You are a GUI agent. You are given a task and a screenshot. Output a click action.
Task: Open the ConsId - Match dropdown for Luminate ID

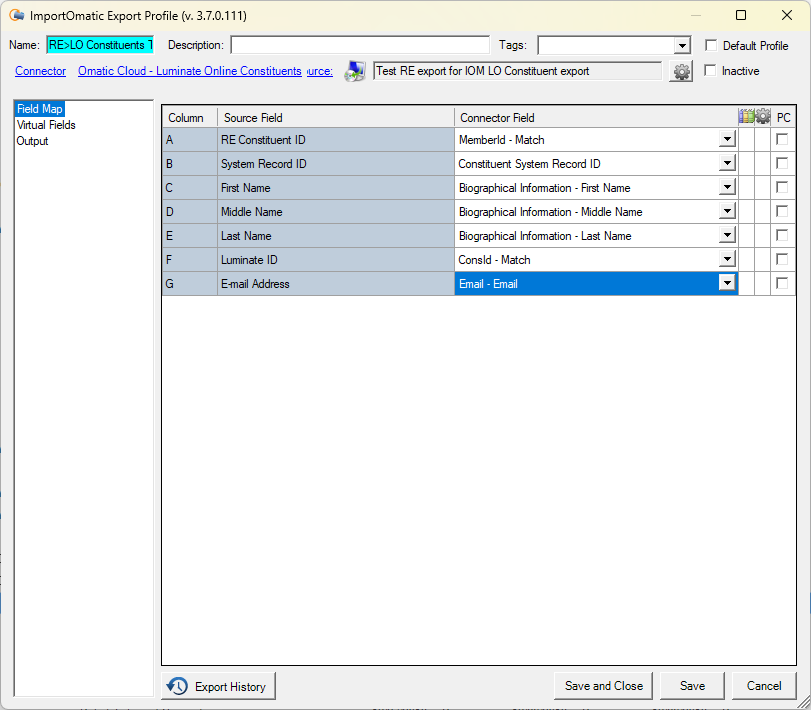tap(727, 259)
